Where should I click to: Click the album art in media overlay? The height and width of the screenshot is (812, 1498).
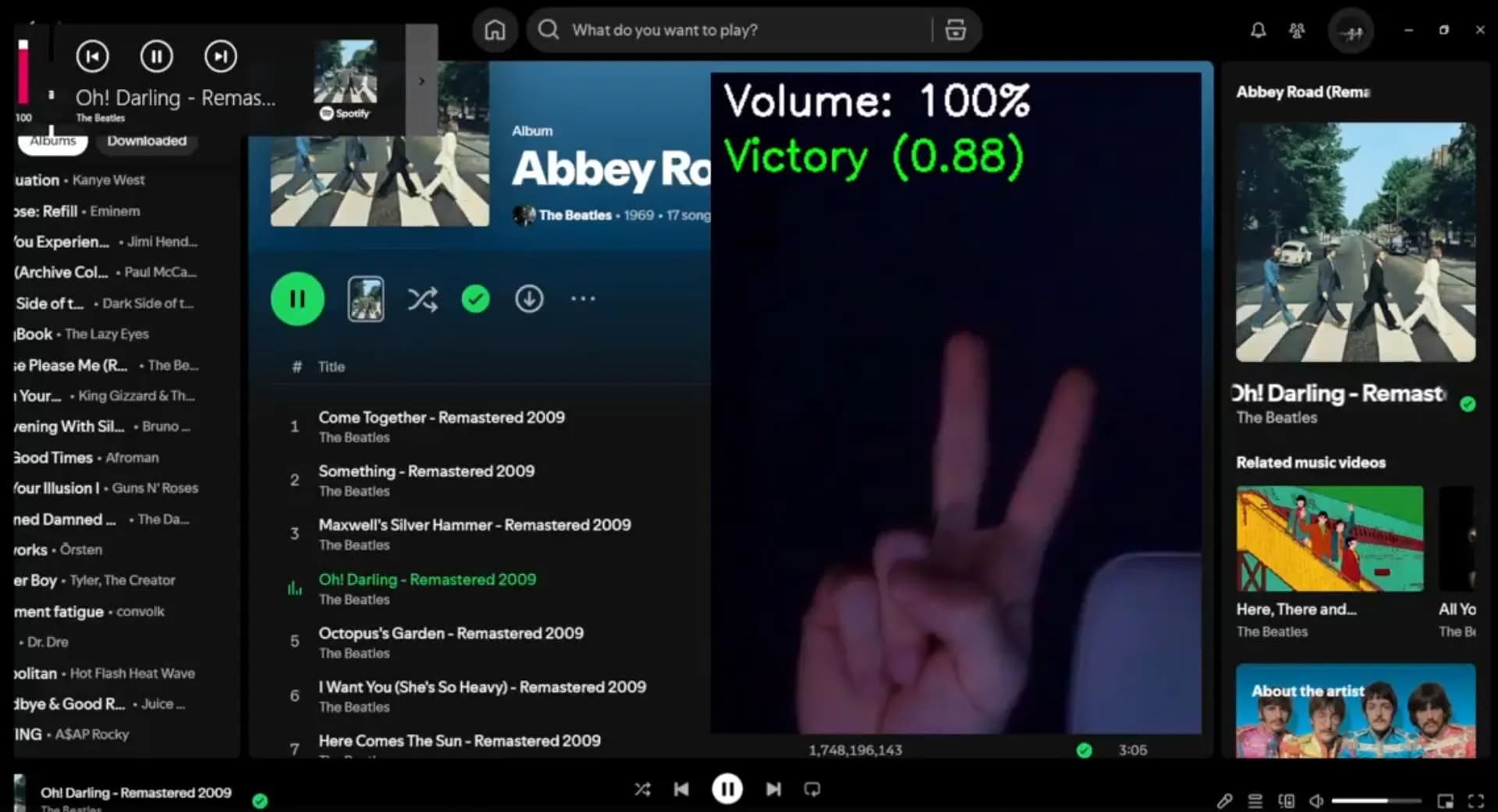[x=345, y=72]
